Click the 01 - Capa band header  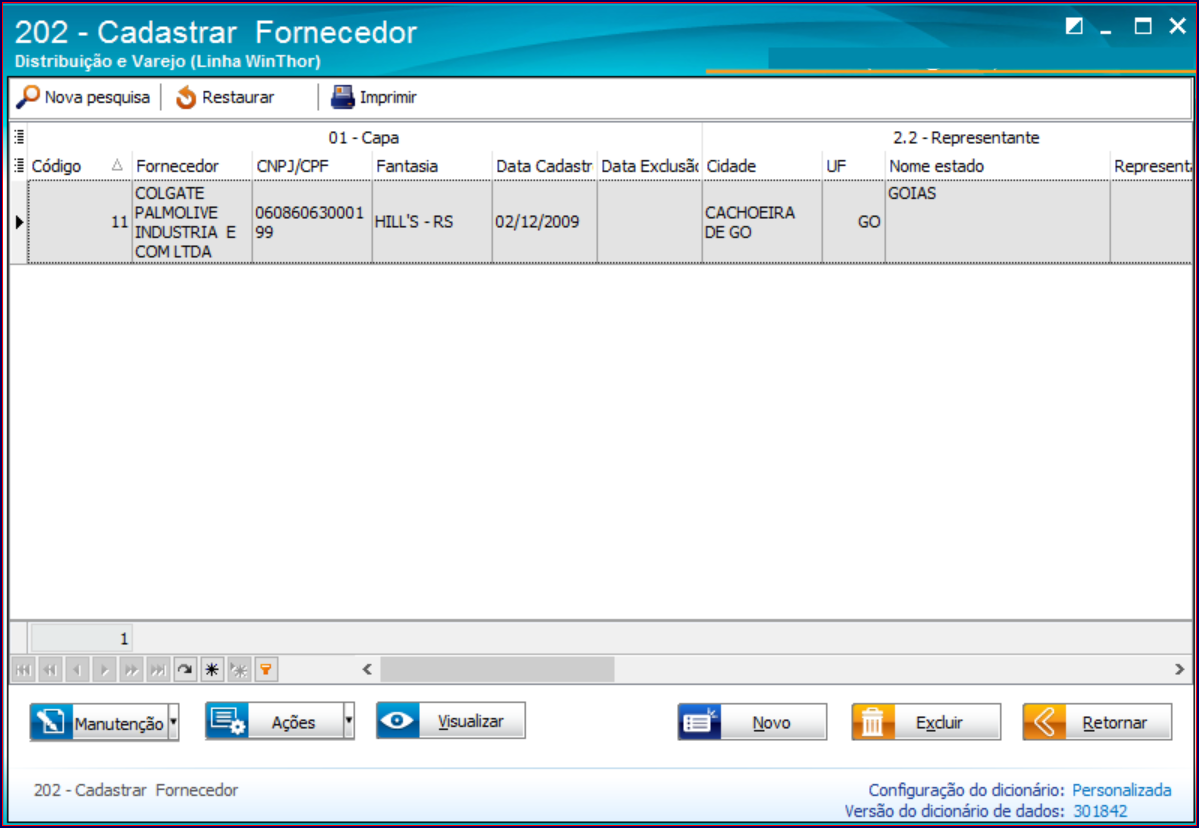[364, 138]
